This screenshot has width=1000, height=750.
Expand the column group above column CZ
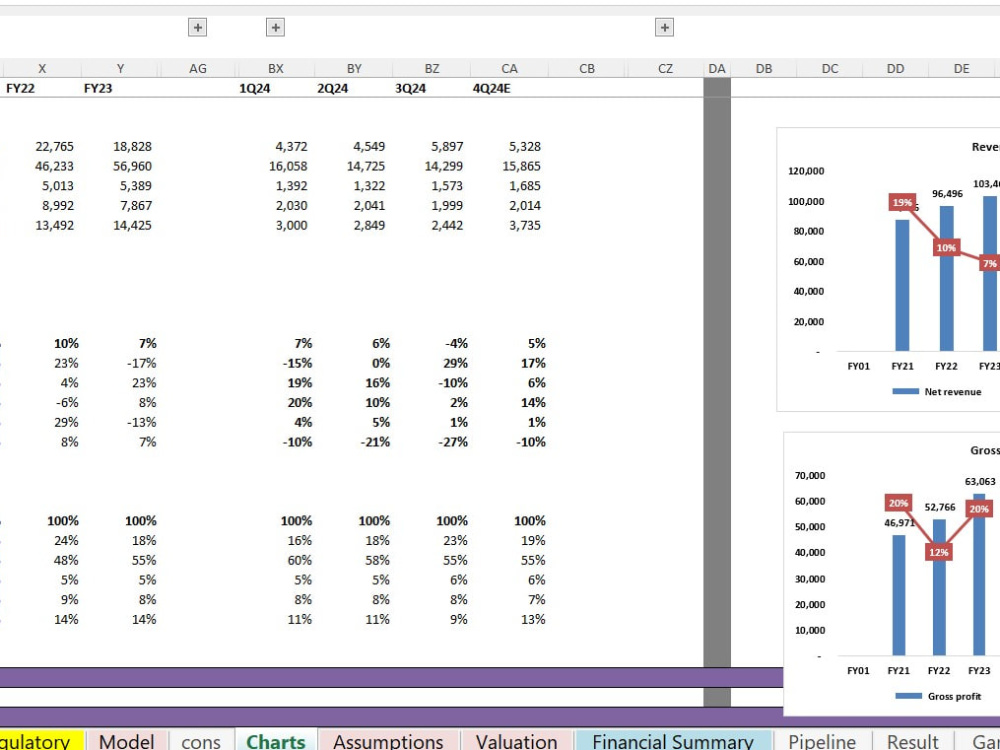pyautogui.click(x=665, y=27)
